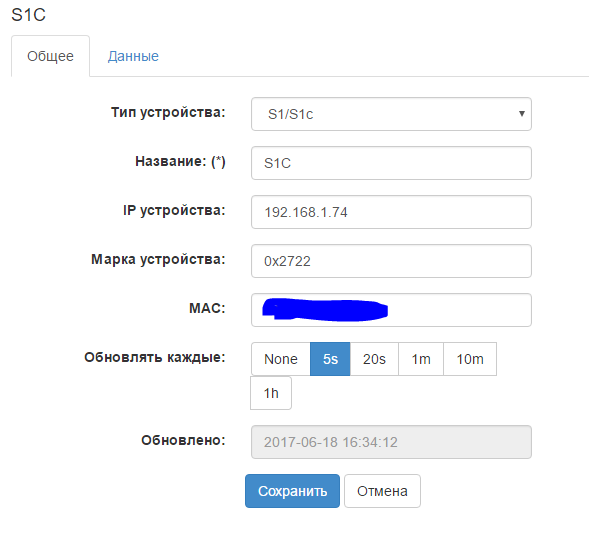Viewport: 589px width, 542px height.
Task: Choose the 20s refresh interval
Action: pyautogui.click(x=374, y=359)
